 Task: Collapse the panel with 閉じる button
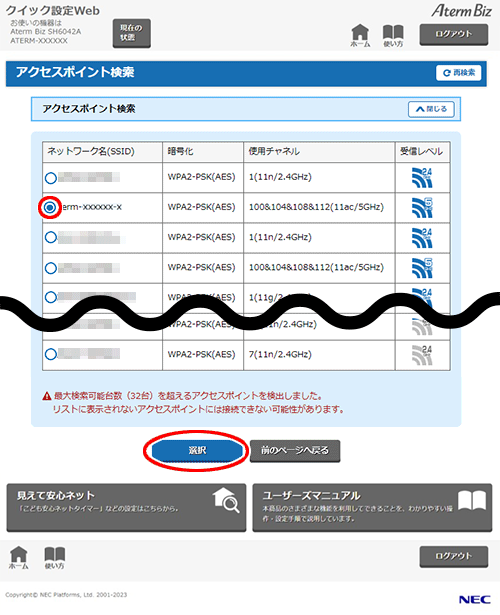tap(431, 109)
